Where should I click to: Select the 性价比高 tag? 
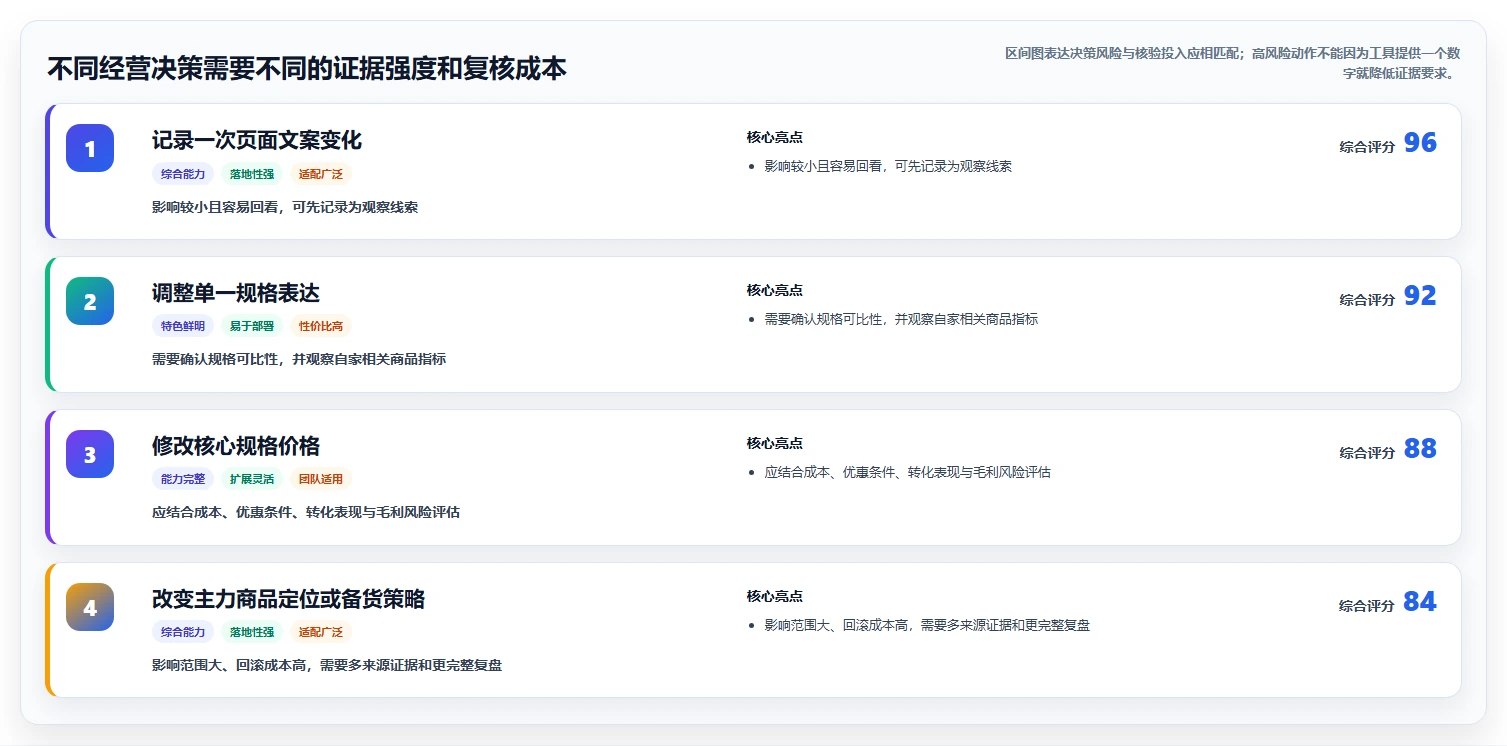tap(321, 326)
